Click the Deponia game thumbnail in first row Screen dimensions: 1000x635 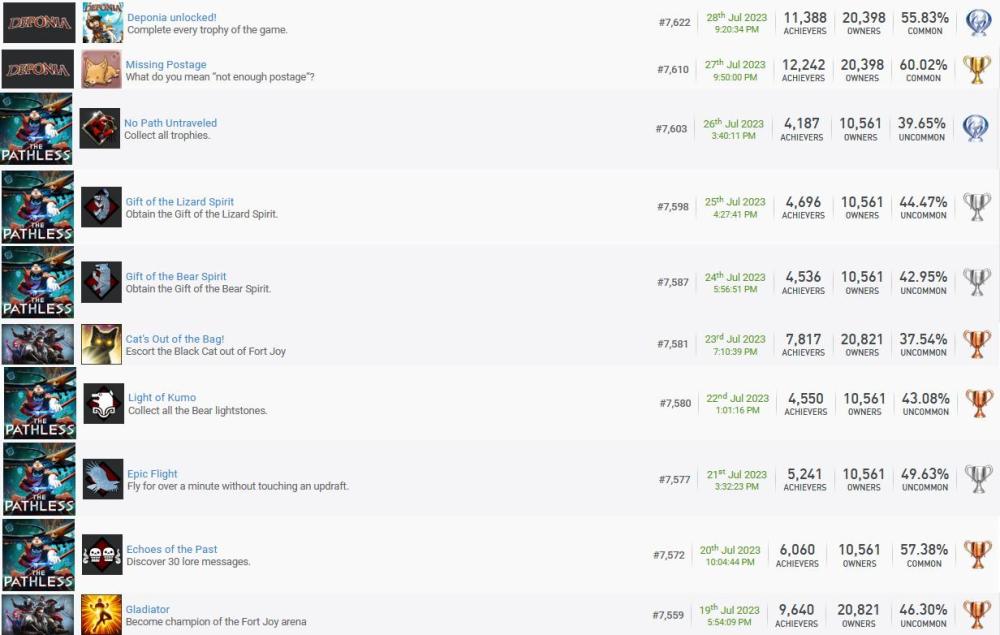pos(39,22)
